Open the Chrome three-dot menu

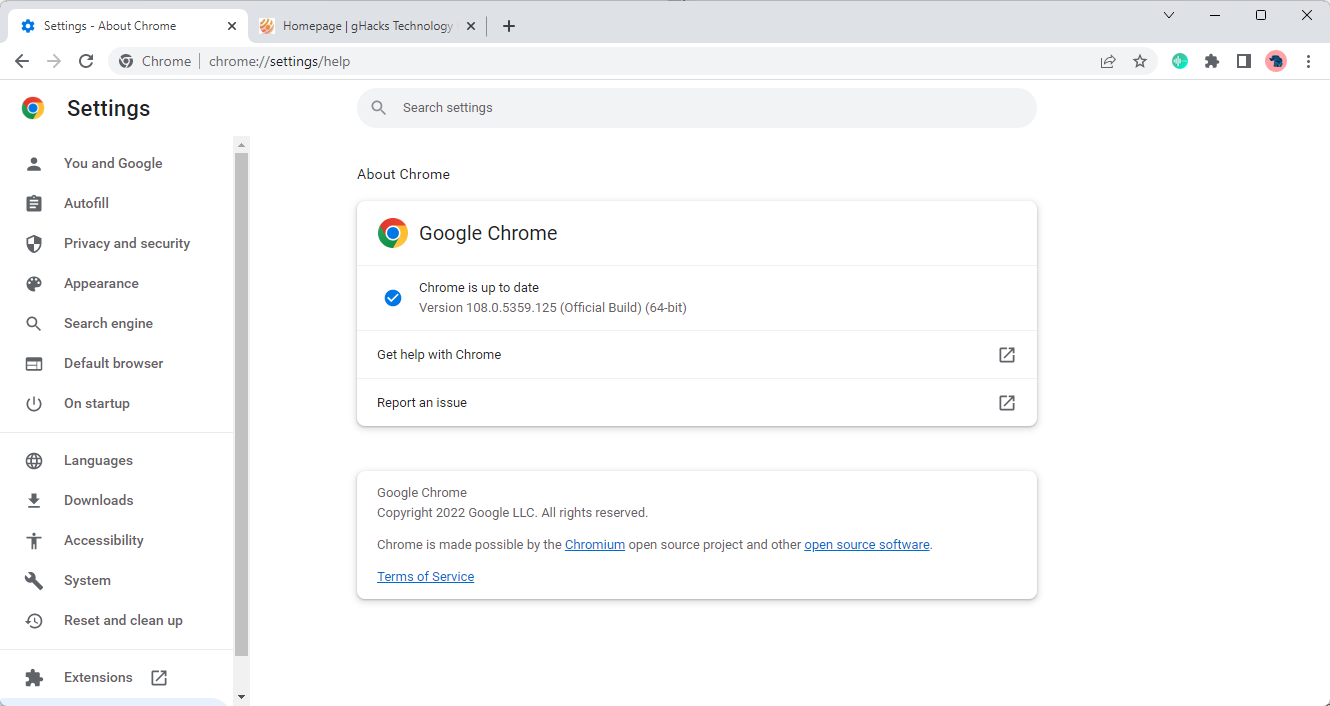(1308, 61)
